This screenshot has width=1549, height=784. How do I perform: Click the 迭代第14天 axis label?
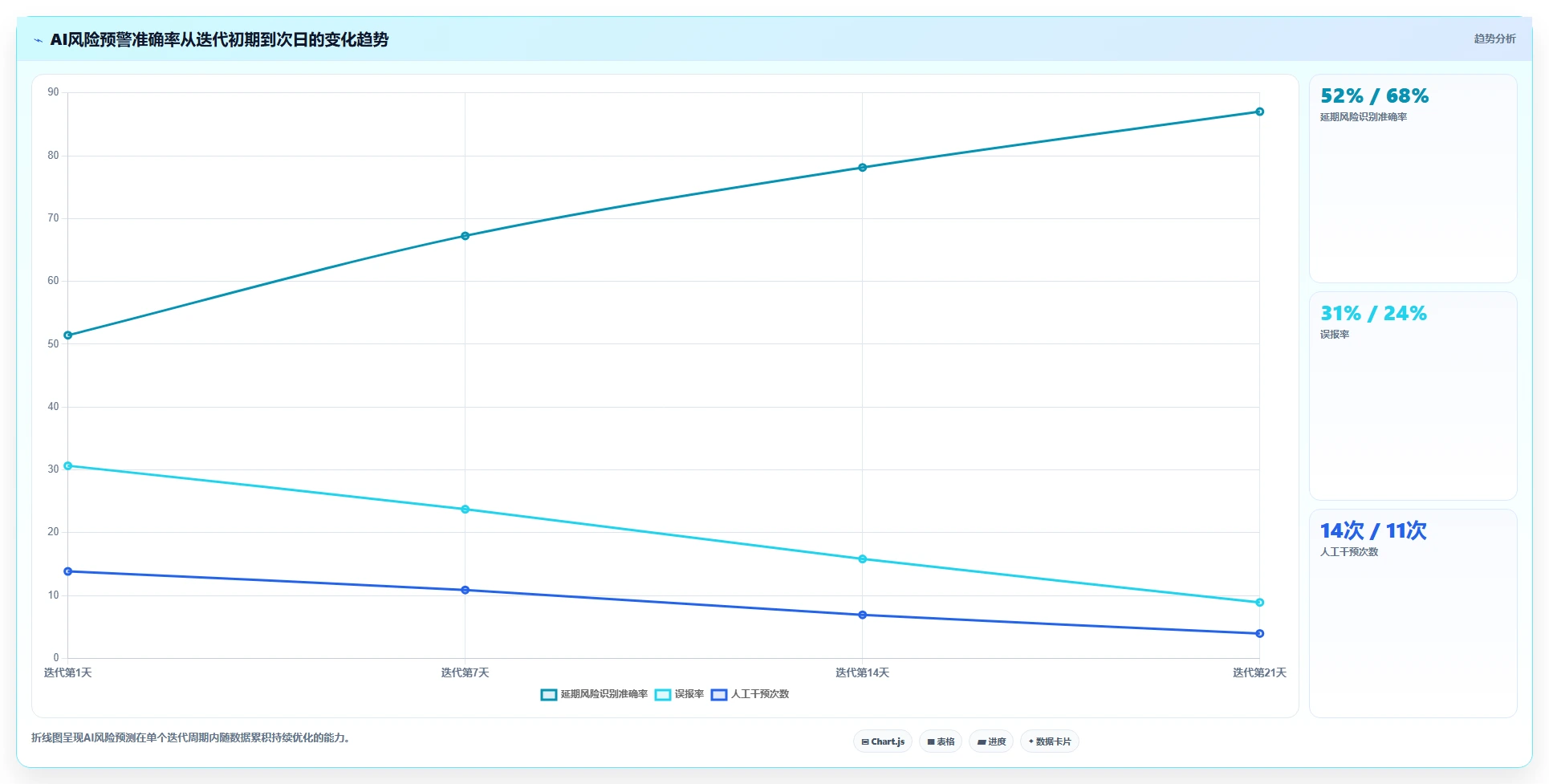click(862, 673)
